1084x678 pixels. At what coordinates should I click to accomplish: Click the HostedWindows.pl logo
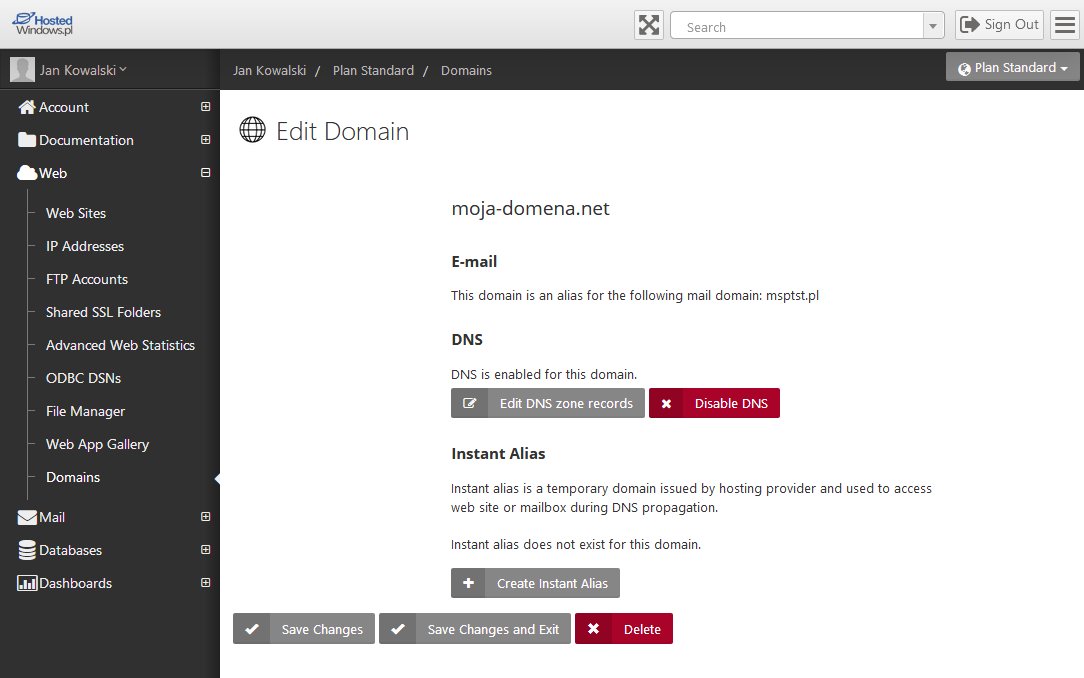pyautogui.click(x=42, y=24)
